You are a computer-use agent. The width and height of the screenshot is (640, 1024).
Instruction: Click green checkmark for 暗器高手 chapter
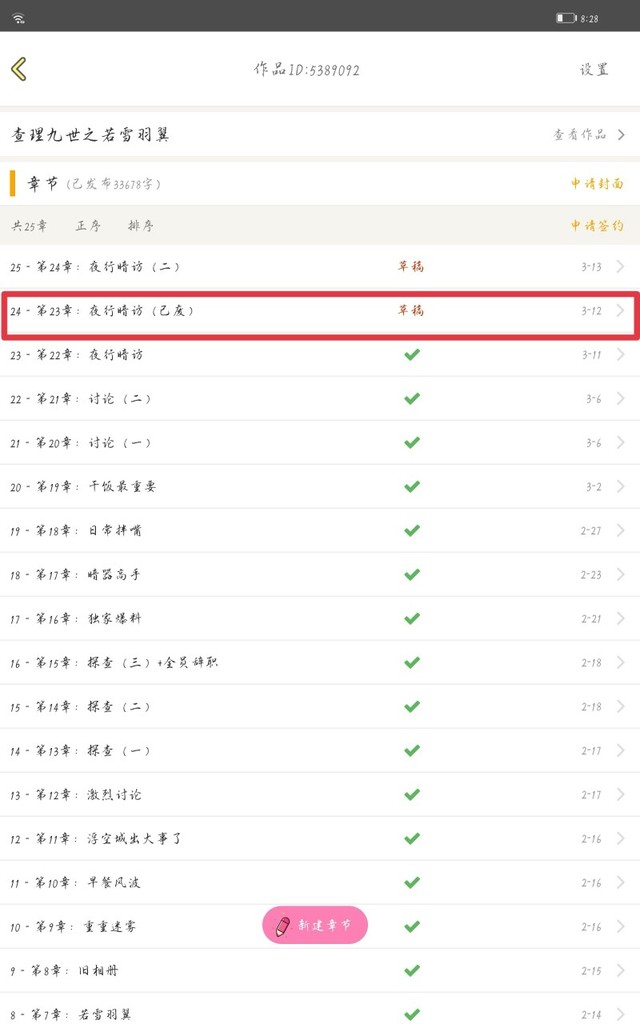tap(411, 574)
